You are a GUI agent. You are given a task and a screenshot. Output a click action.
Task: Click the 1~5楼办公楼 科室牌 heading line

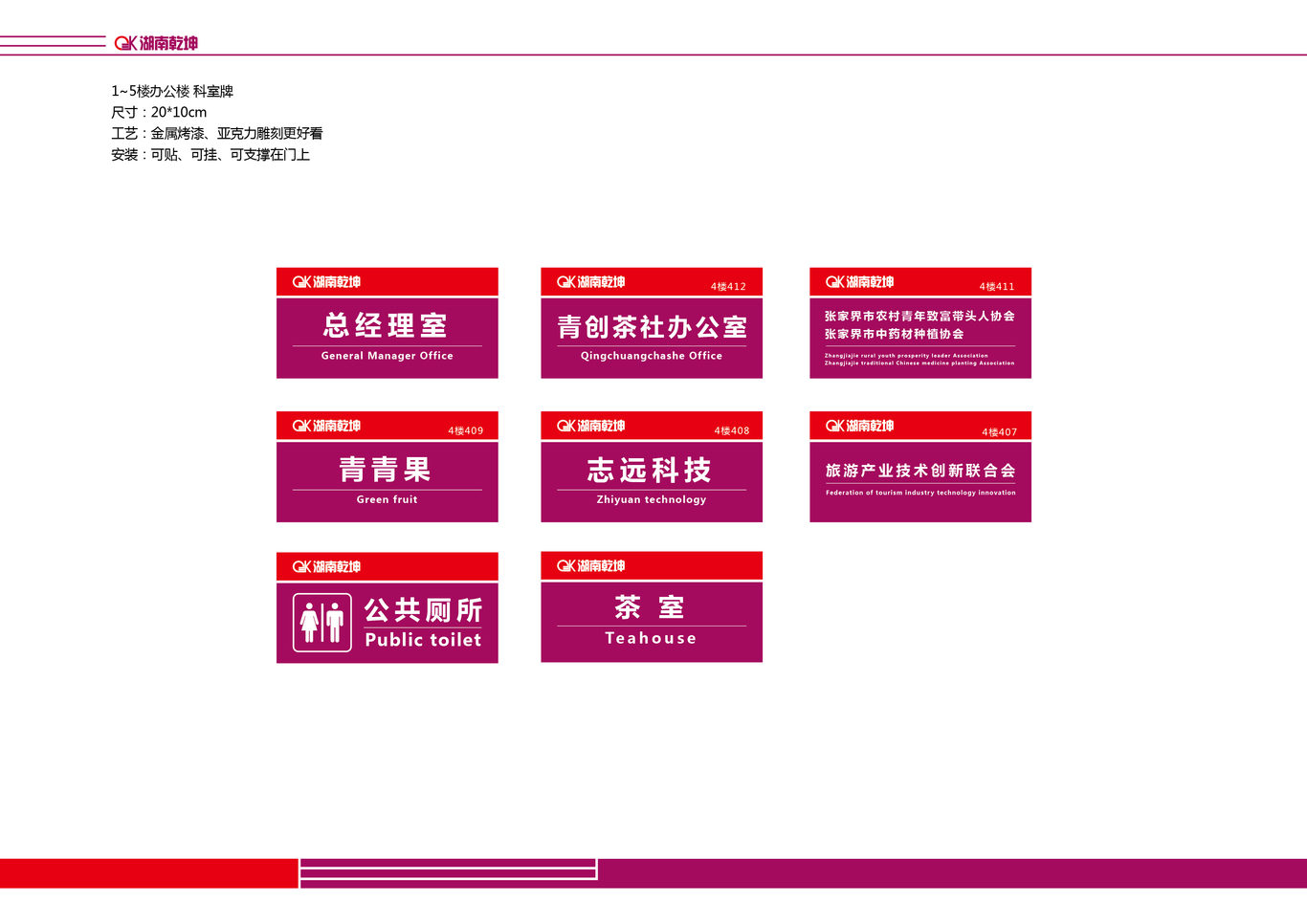172,91
